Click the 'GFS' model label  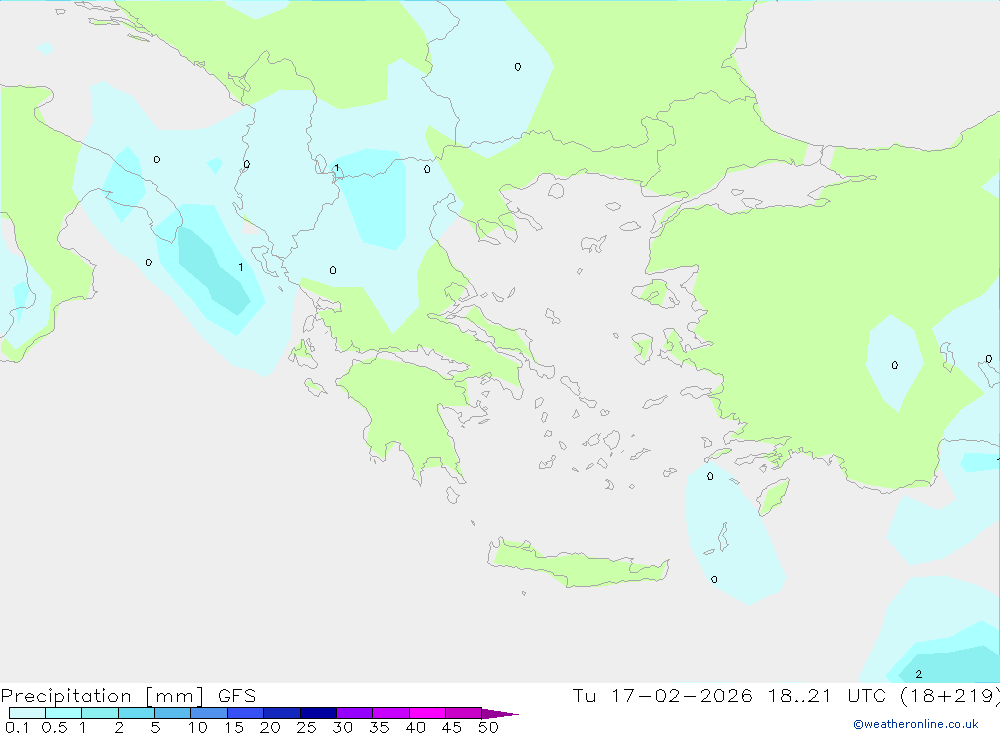click(237, 695)
